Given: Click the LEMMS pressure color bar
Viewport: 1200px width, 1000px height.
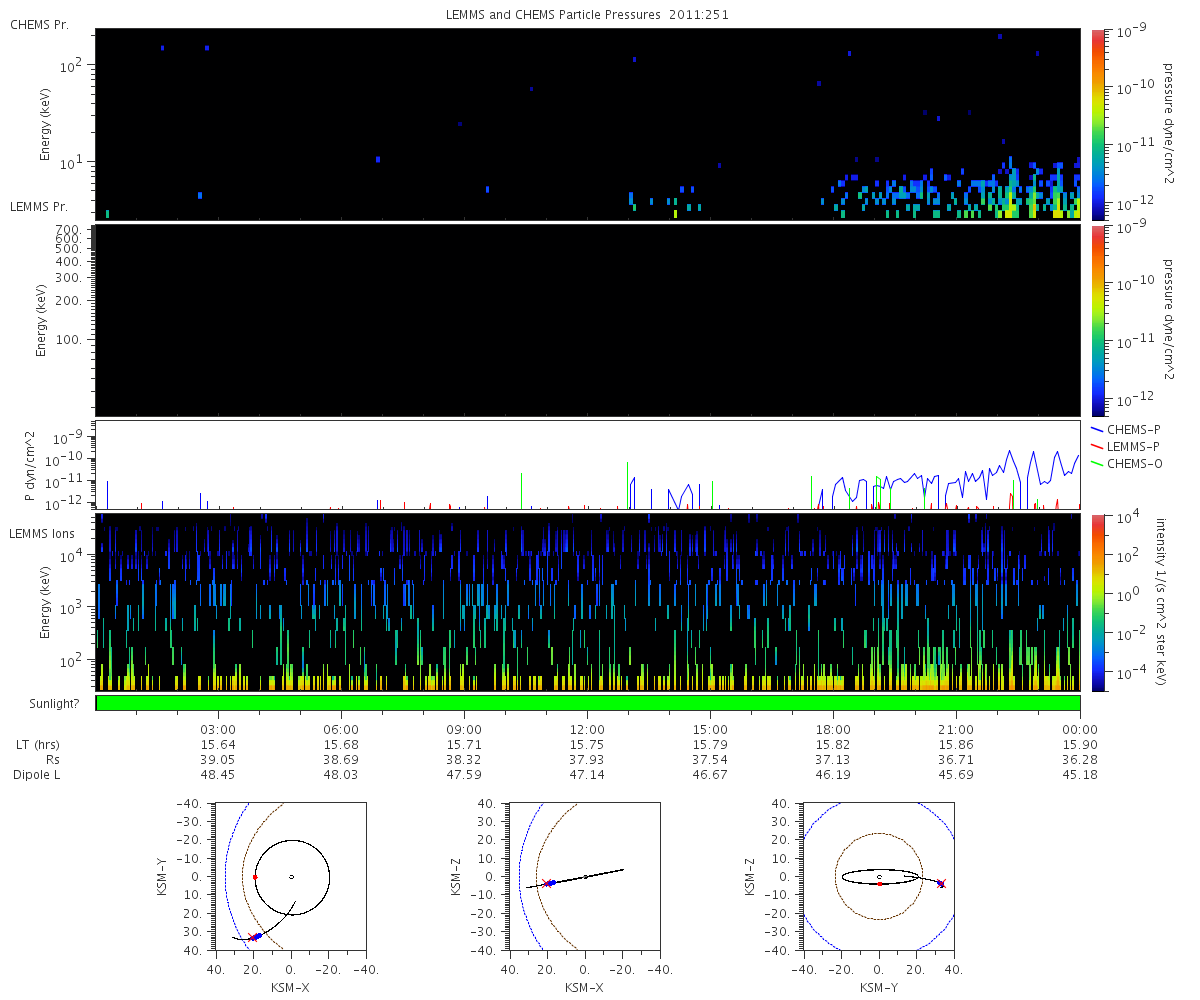Looking at the screenshot, I should (1098, 320).
